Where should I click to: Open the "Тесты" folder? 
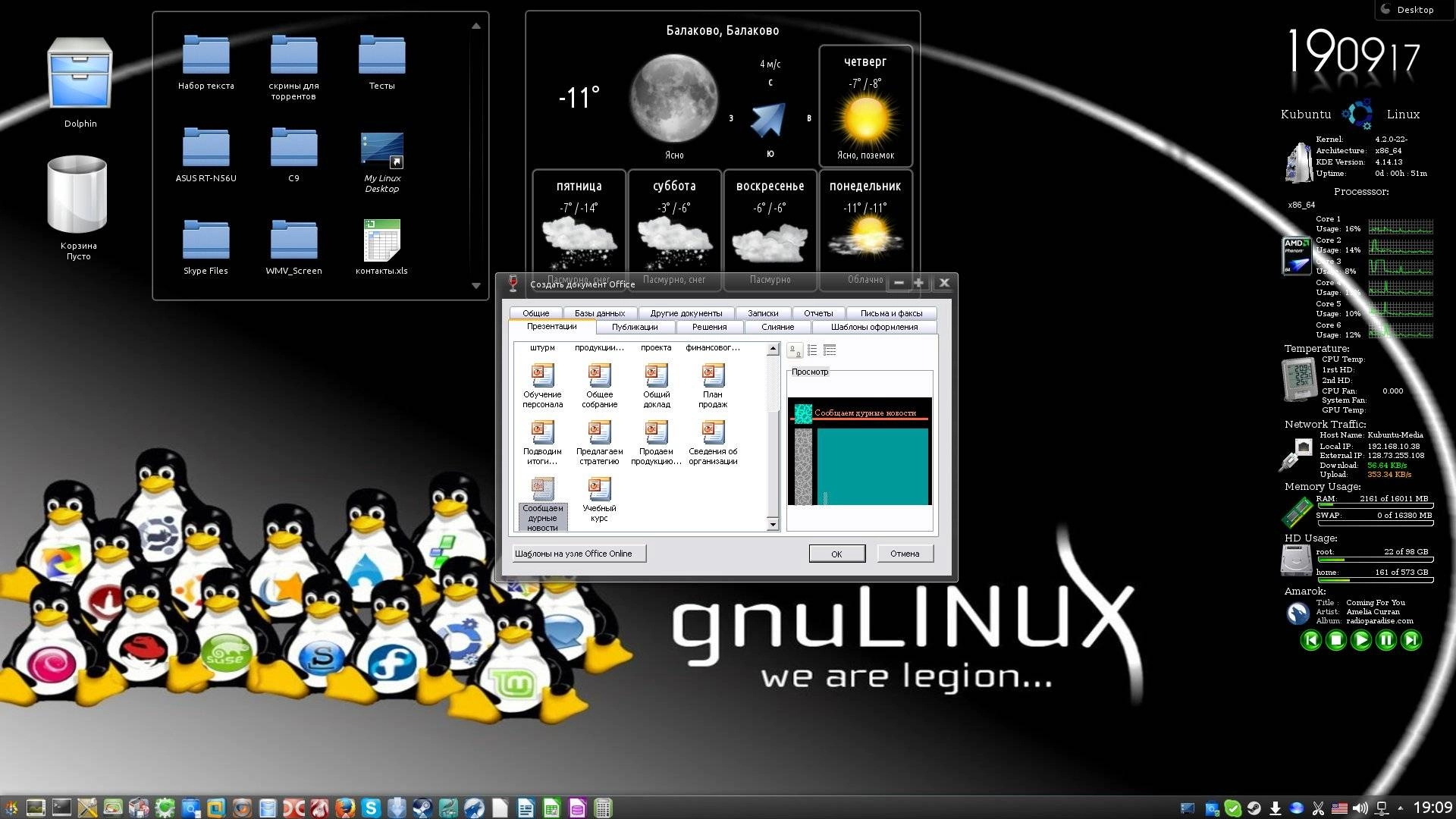click(381, 63)
